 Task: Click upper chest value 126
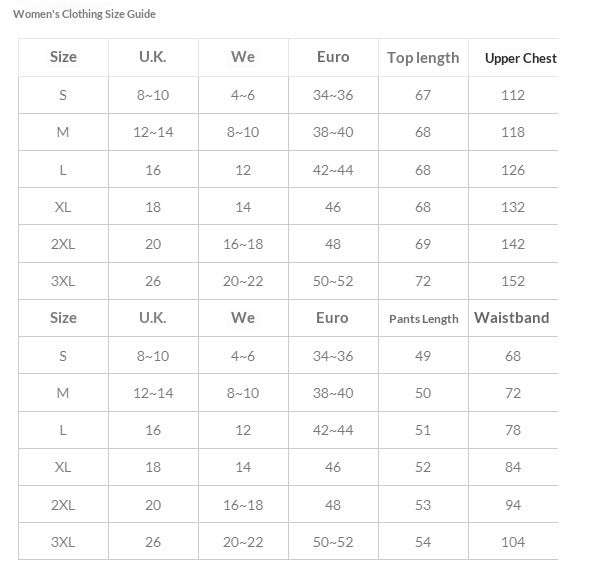point(513,170)
